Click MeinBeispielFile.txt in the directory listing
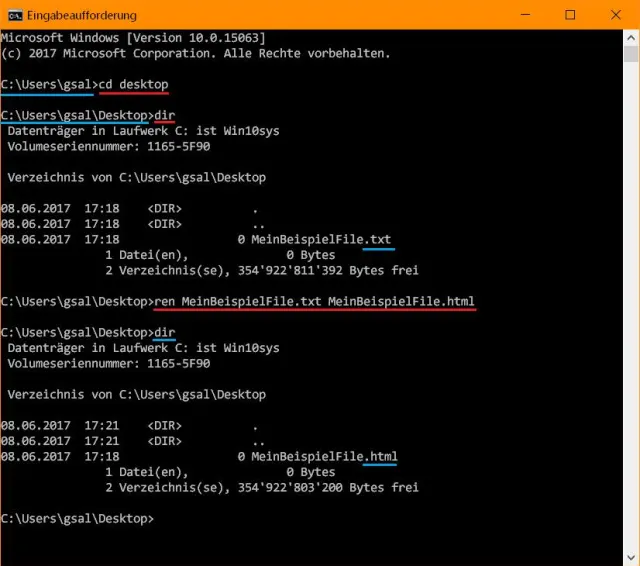Image resolution: width=640 pixels, height=566 pixels. pyautogui.click(x=321, y=239)
